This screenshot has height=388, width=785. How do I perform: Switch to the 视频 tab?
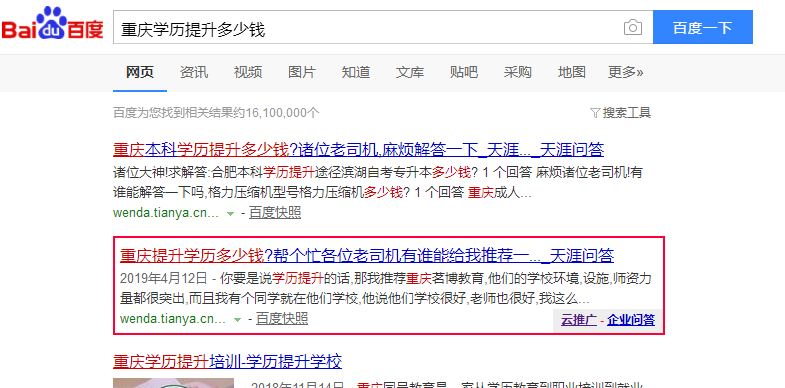point(248,72)
